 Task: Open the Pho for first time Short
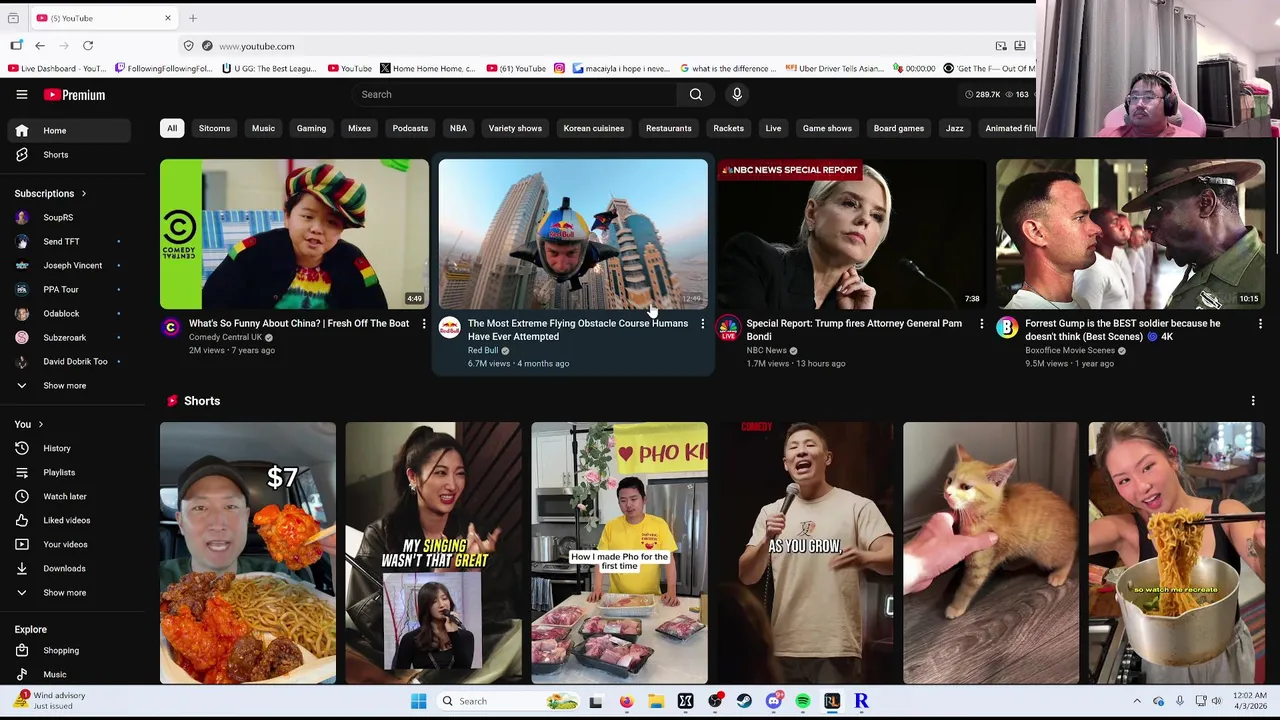620,553
